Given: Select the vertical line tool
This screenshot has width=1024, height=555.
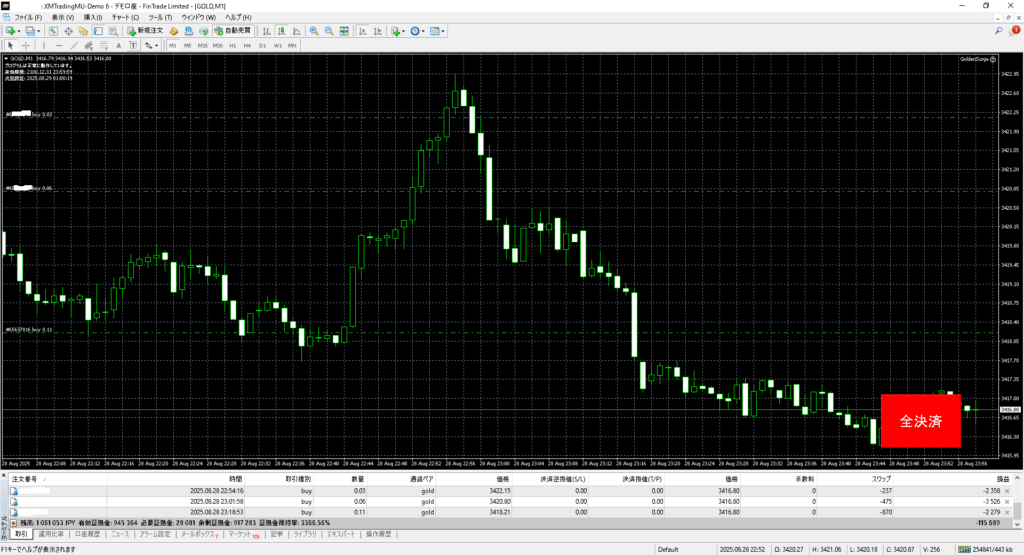Looking at the screenshot, I should (x=45, y=45).
